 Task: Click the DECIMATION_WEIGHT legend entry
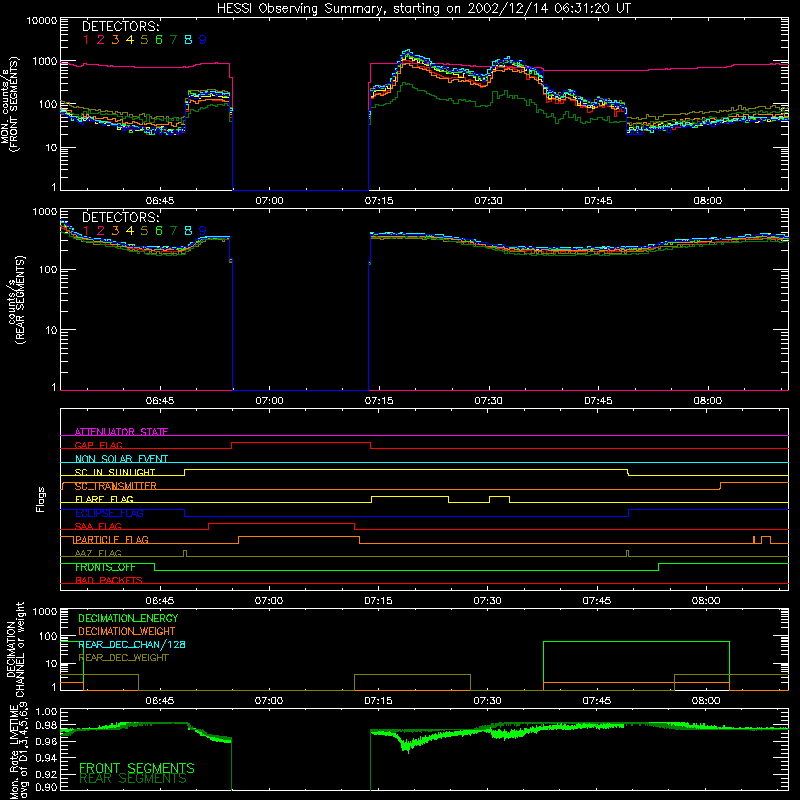127,631
